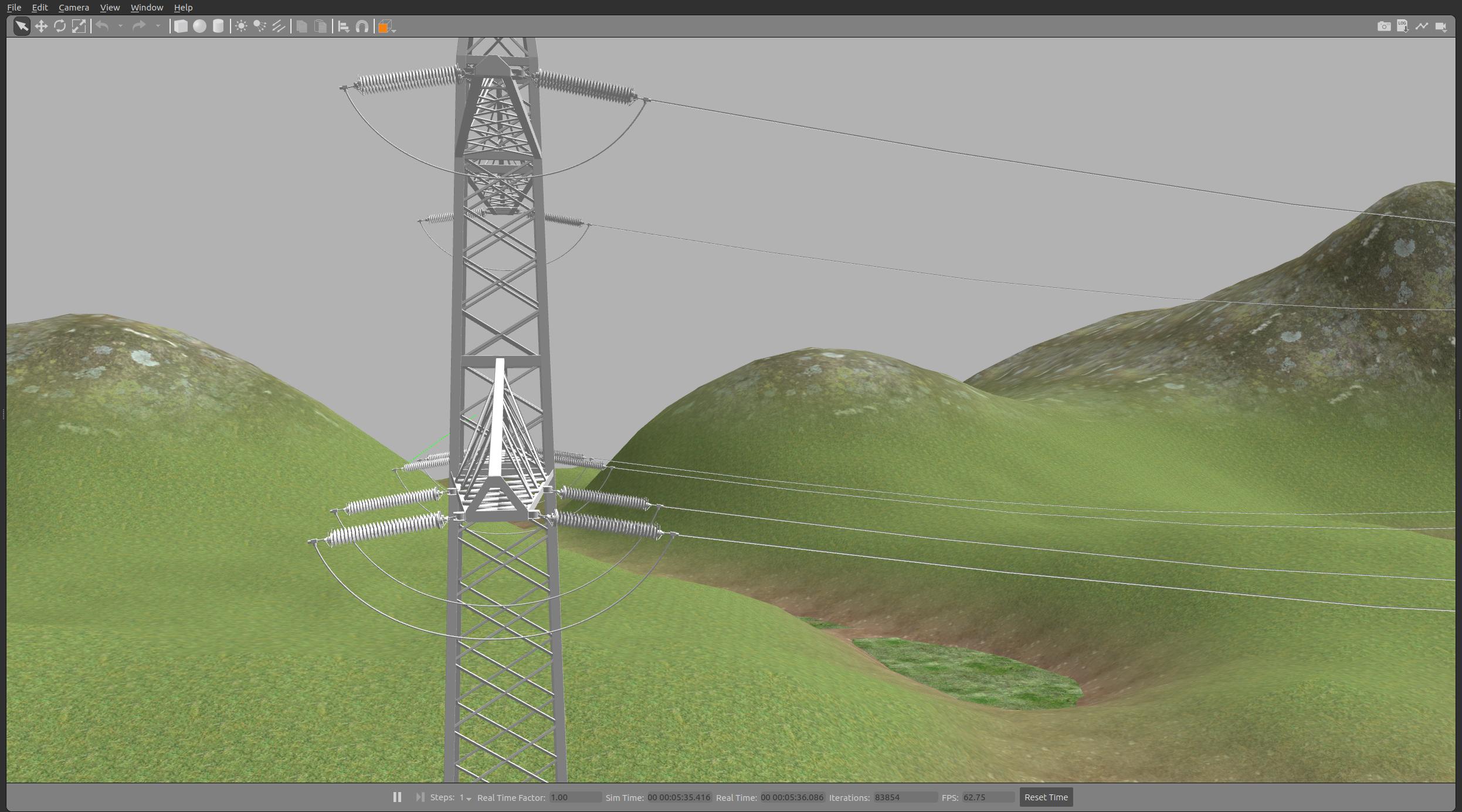Click the record video camera icon
The width and height of the screenshot is (1462, 812).
pyautogui.click(x=1441, y=26)
